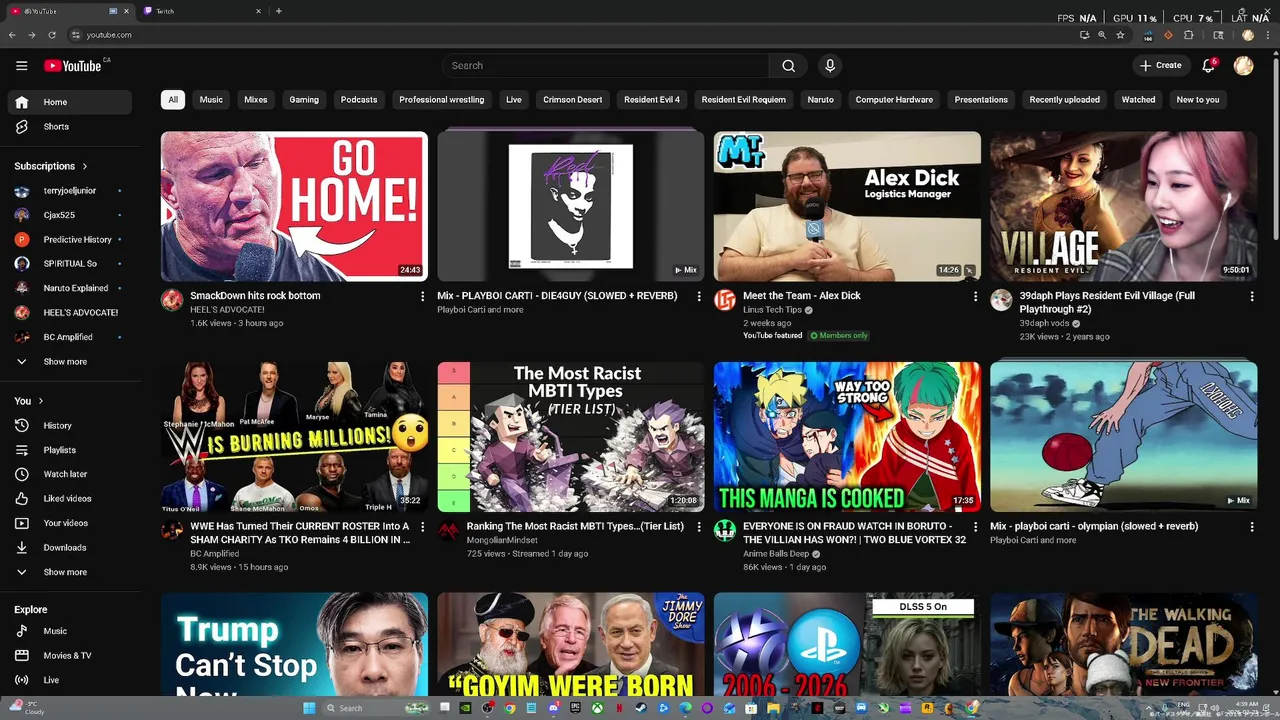
Task: Open the Alex Dick video thumbnail
Action: coord(847,206)
